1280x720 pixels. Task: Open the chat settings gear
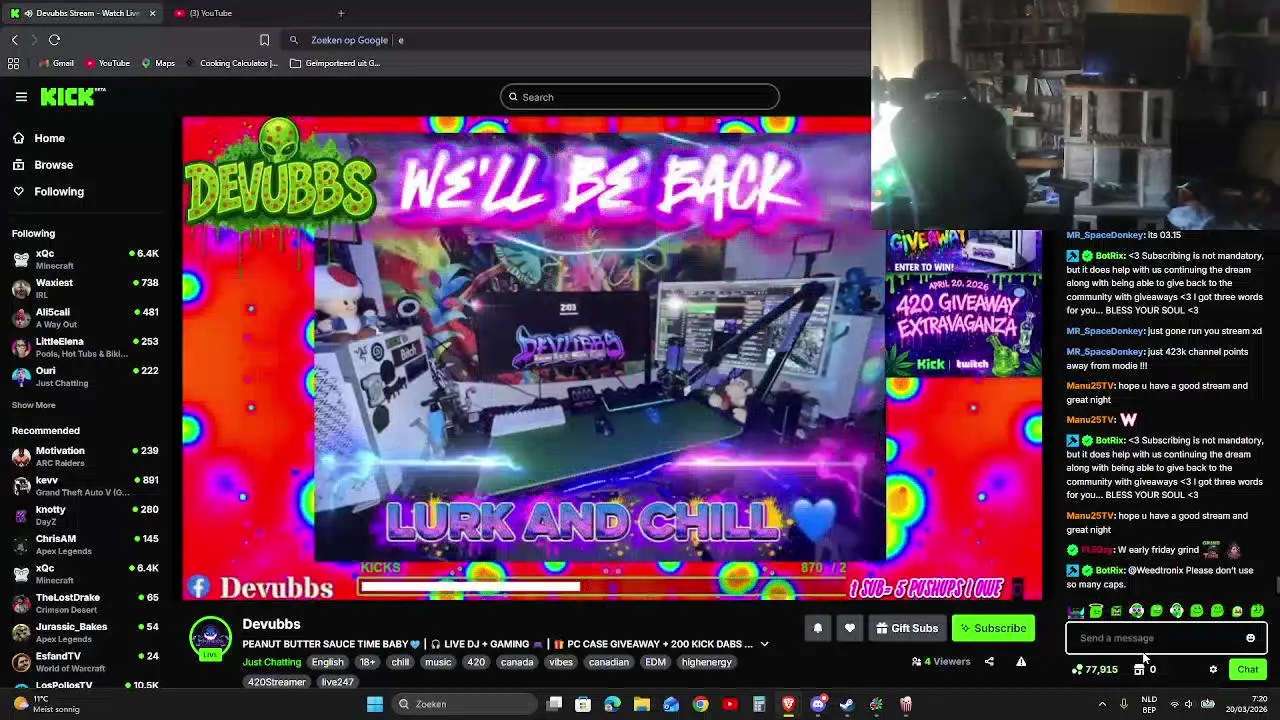(x=1213, y=669)
